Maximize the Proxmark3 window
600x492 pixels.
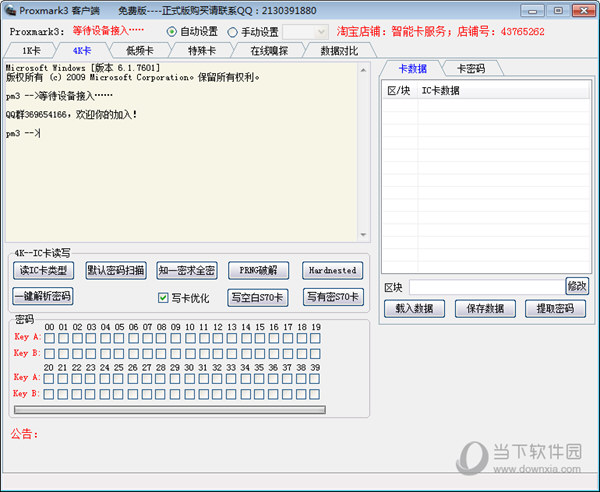click(x=558, y=11)
